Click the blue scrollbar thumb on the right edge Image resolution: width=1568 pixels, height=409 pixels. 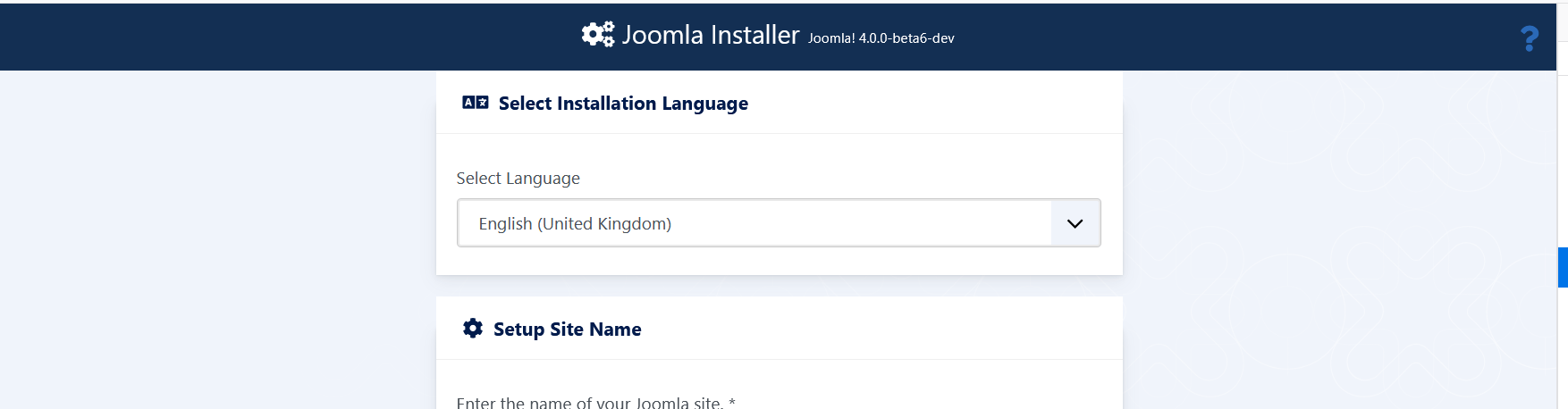(x=1563, y=268)
